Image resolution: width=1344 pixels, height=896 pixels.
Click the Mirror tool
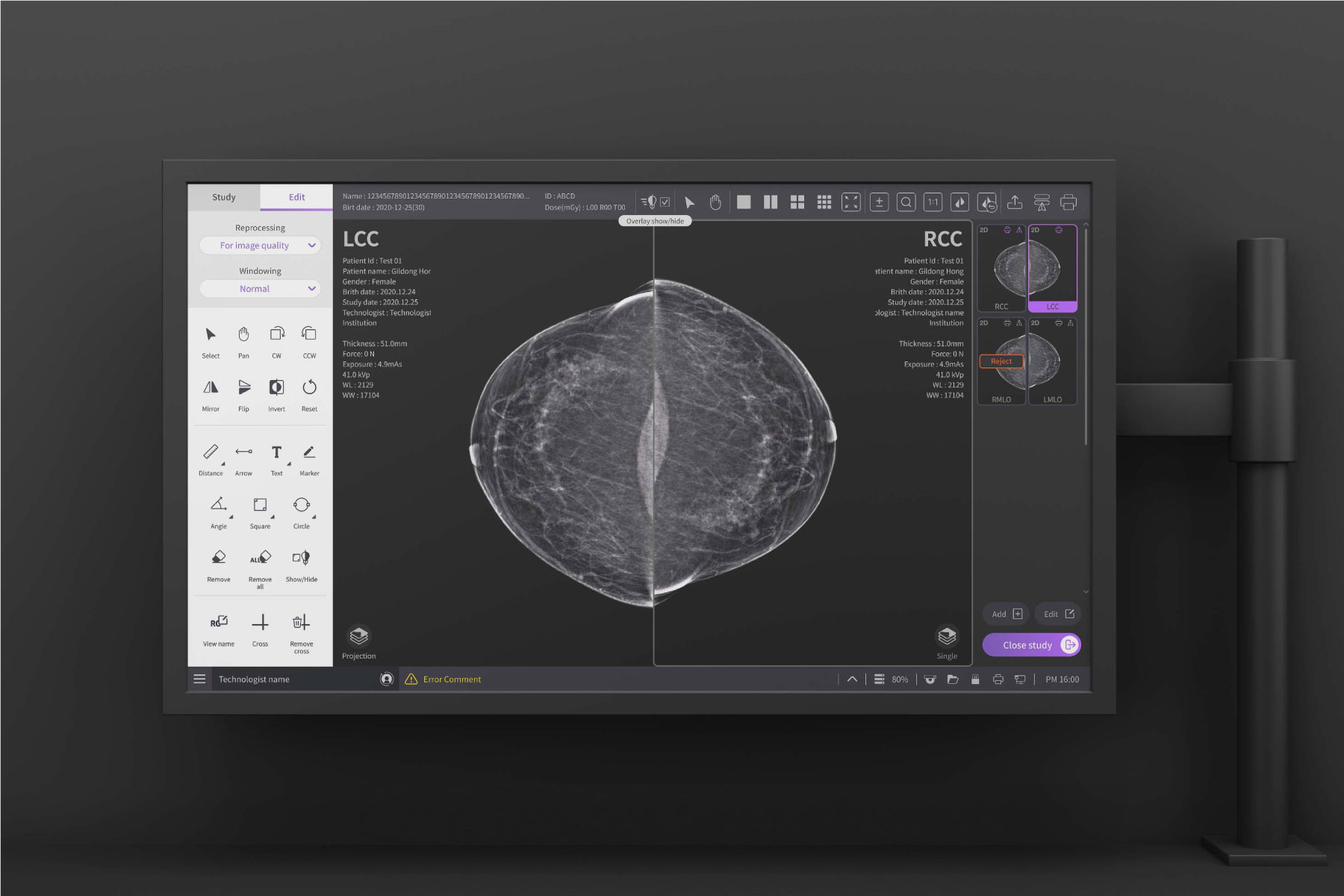coord(211,395)
